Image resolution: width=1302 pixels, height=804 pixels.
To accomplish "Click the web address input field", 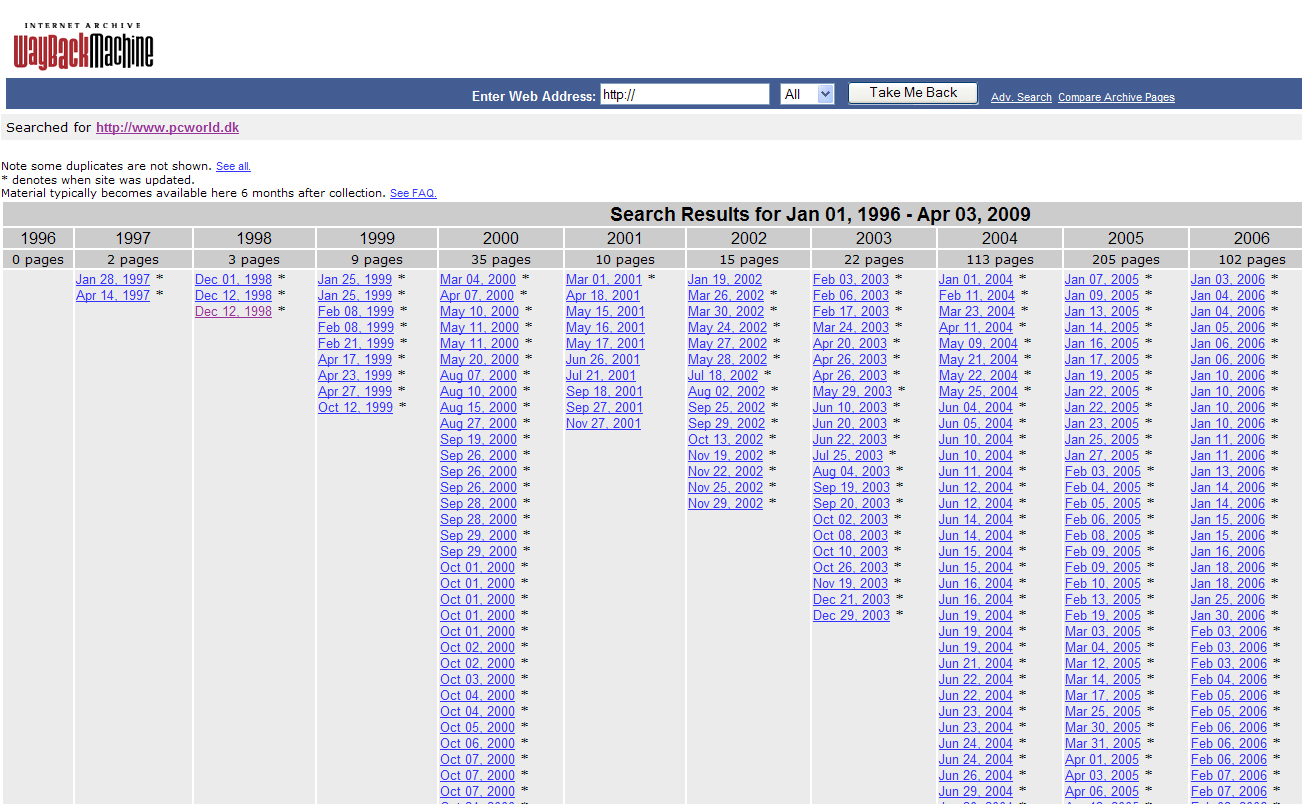I will (684, 95).
